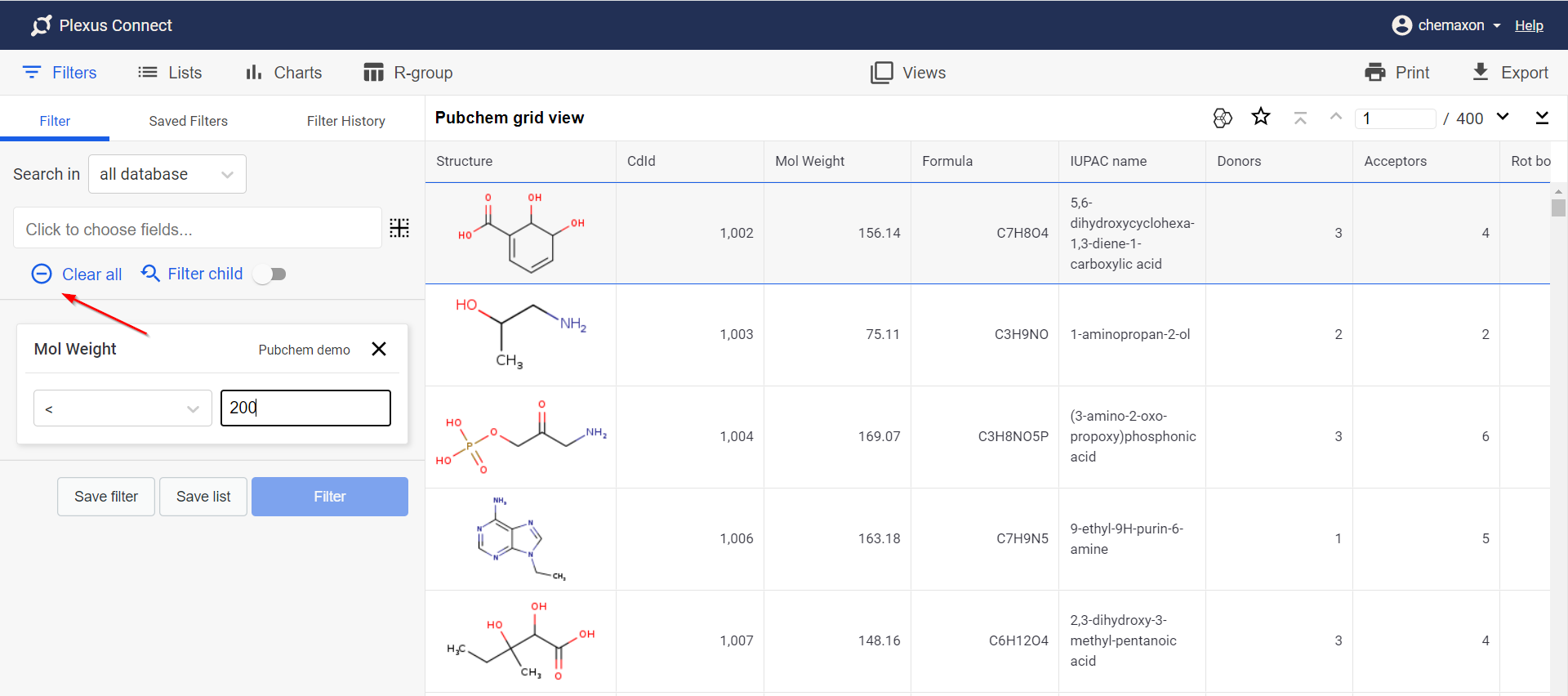
Task: Open the field chooser grid icon
Action: (399, 228)
